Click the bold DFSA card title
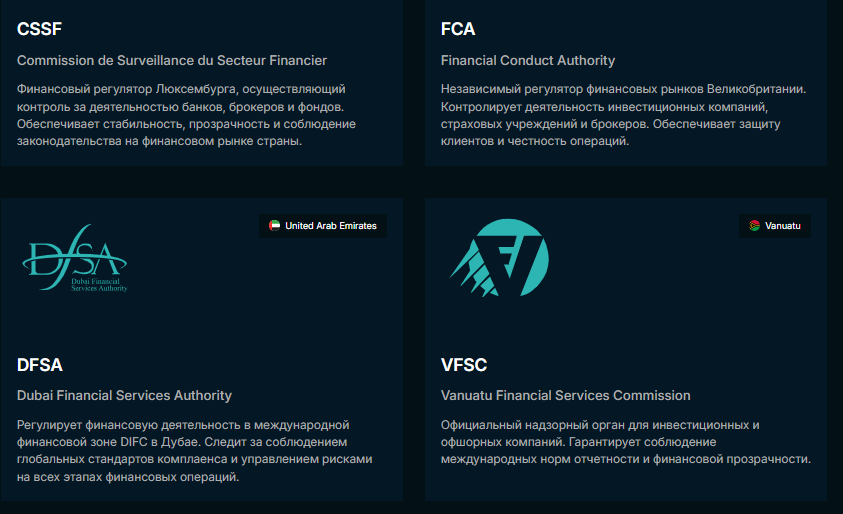This screenshot has width=843, height=514. [x=40, y=365]
